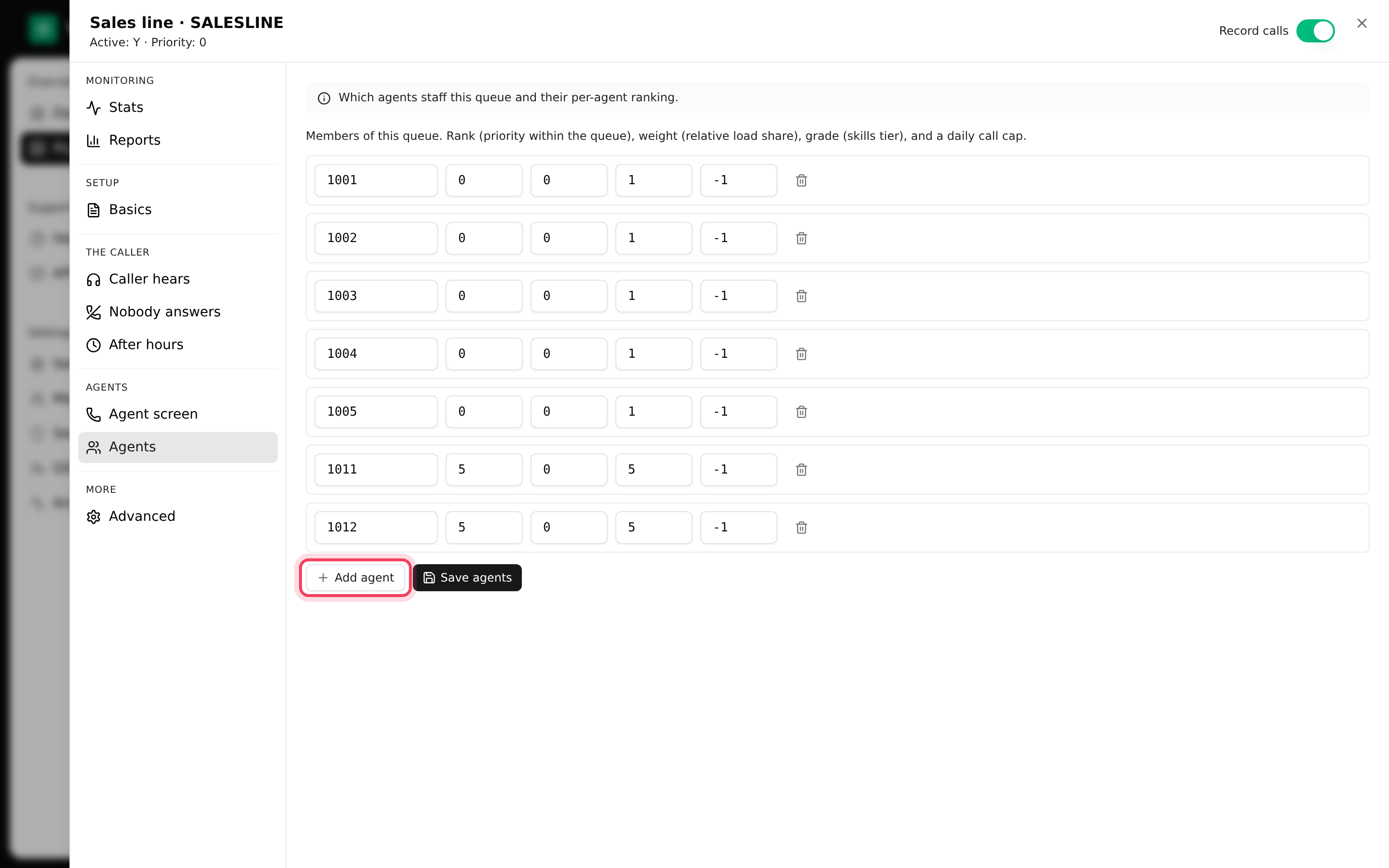1389x868 pixels.
Task: Open Caller hears settings
Action: [x=177, y=279]
